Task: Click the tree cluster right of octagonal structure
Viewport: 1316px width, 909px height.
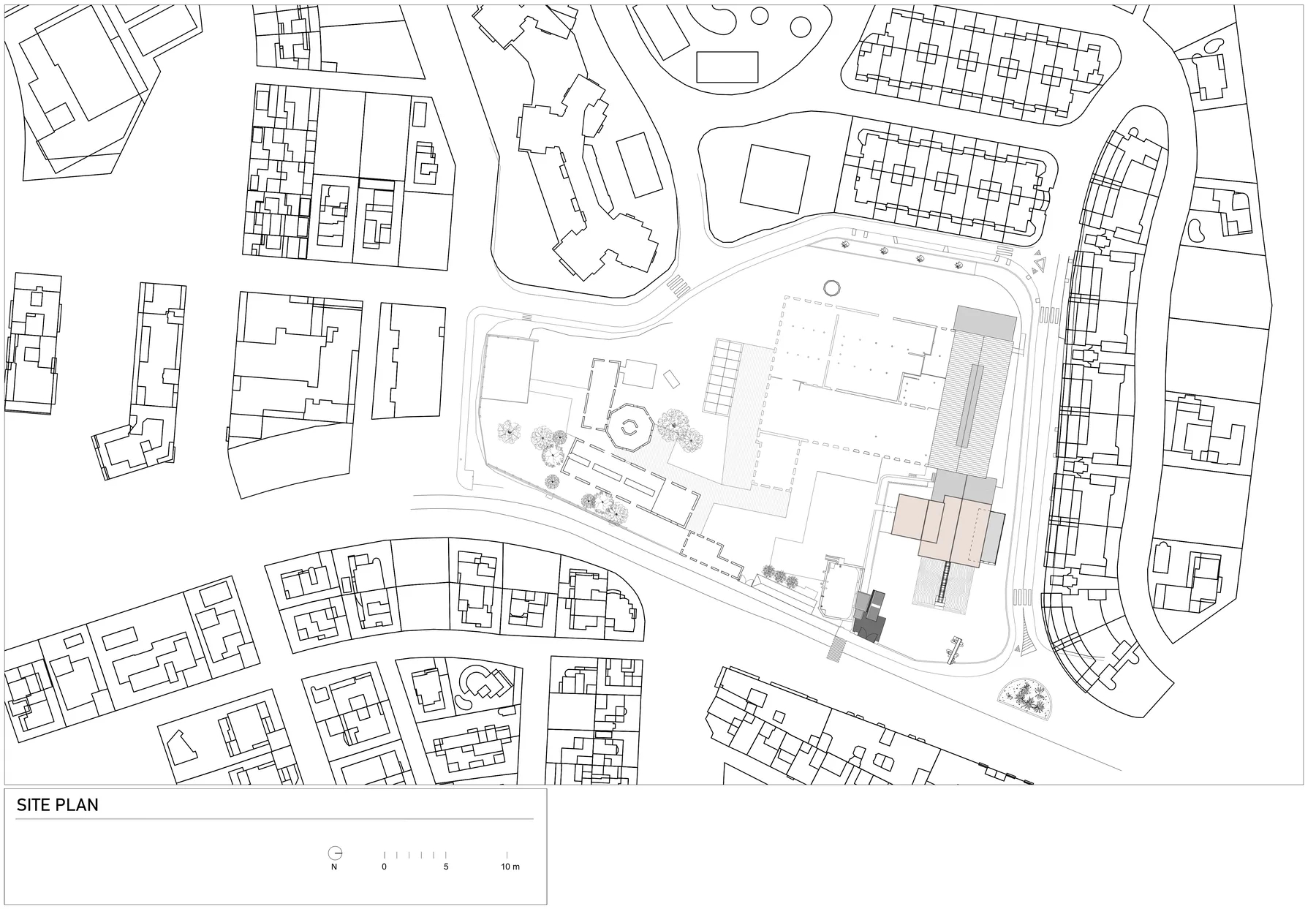Action: (x=680, y=429)
